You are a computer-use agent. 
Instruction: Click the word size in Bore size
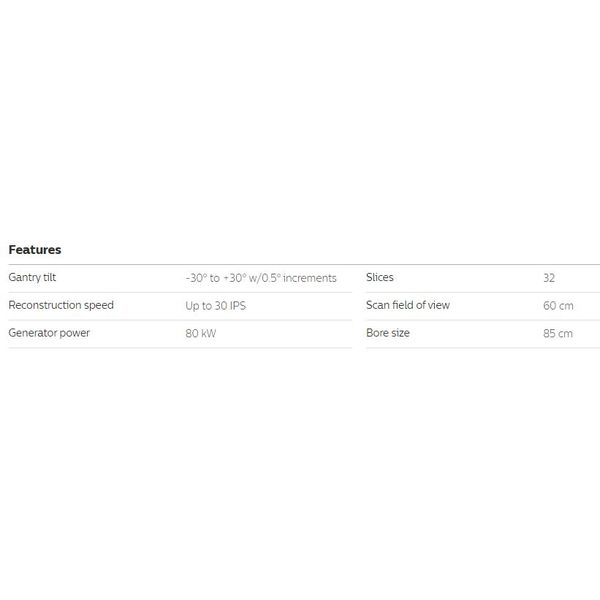[x=400, y=333]
